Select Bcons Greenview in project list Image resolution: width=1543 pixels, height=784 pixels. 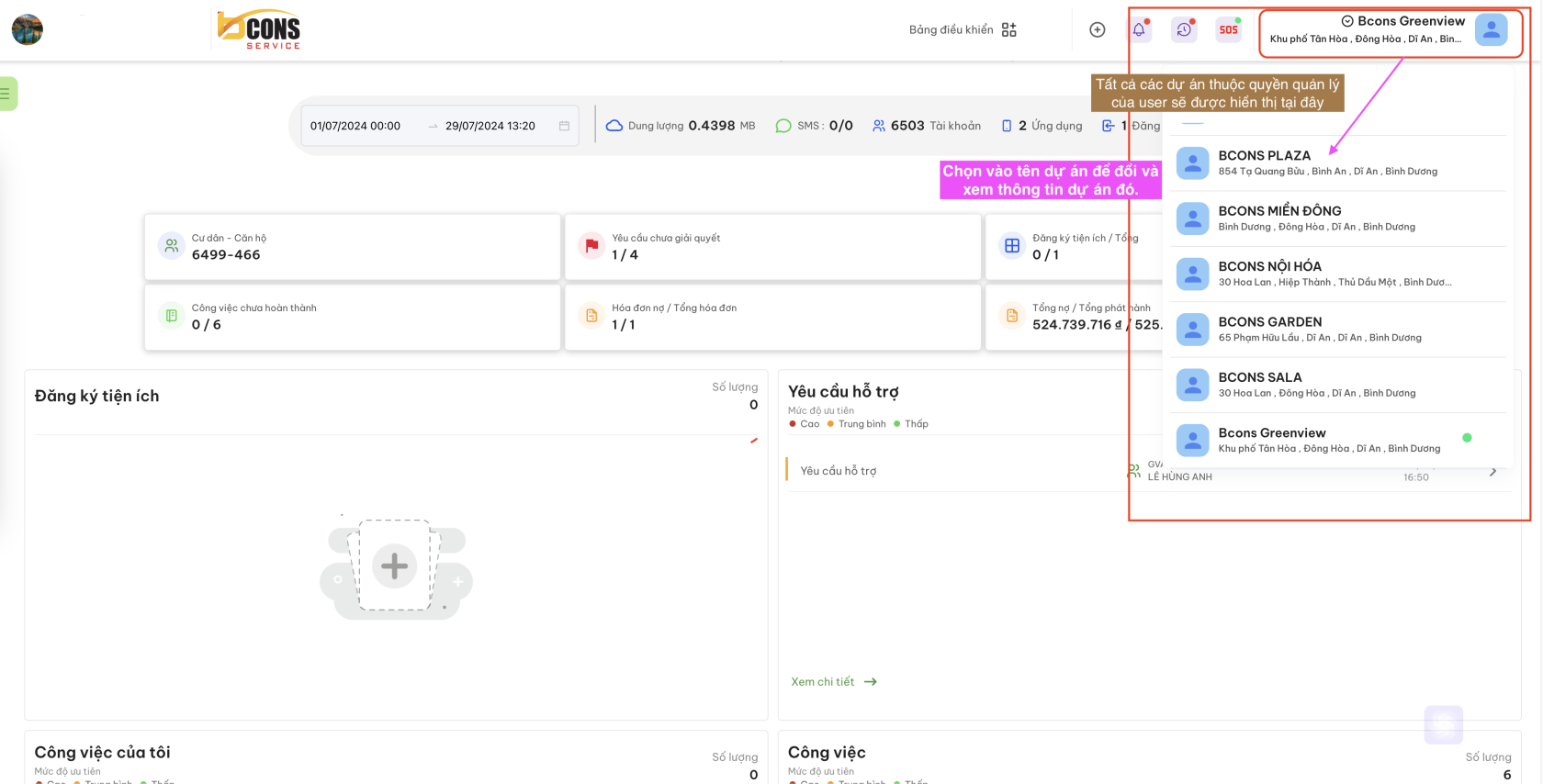tap(1339, 441)
